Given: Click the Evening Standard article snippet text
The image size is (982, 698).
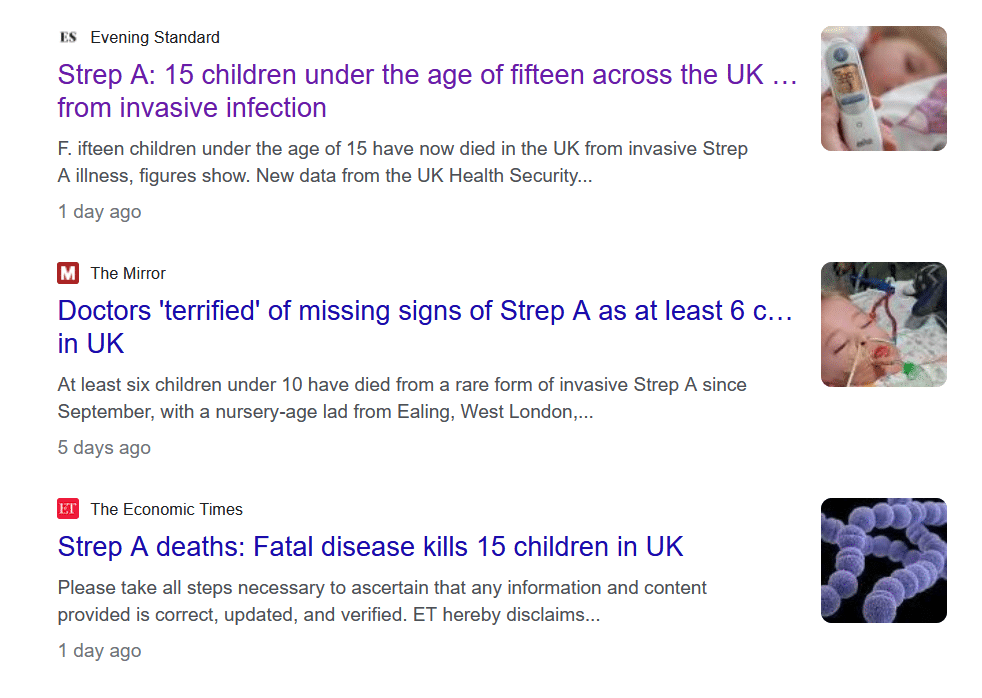Looking at the screenshot, I should (403, 162).
